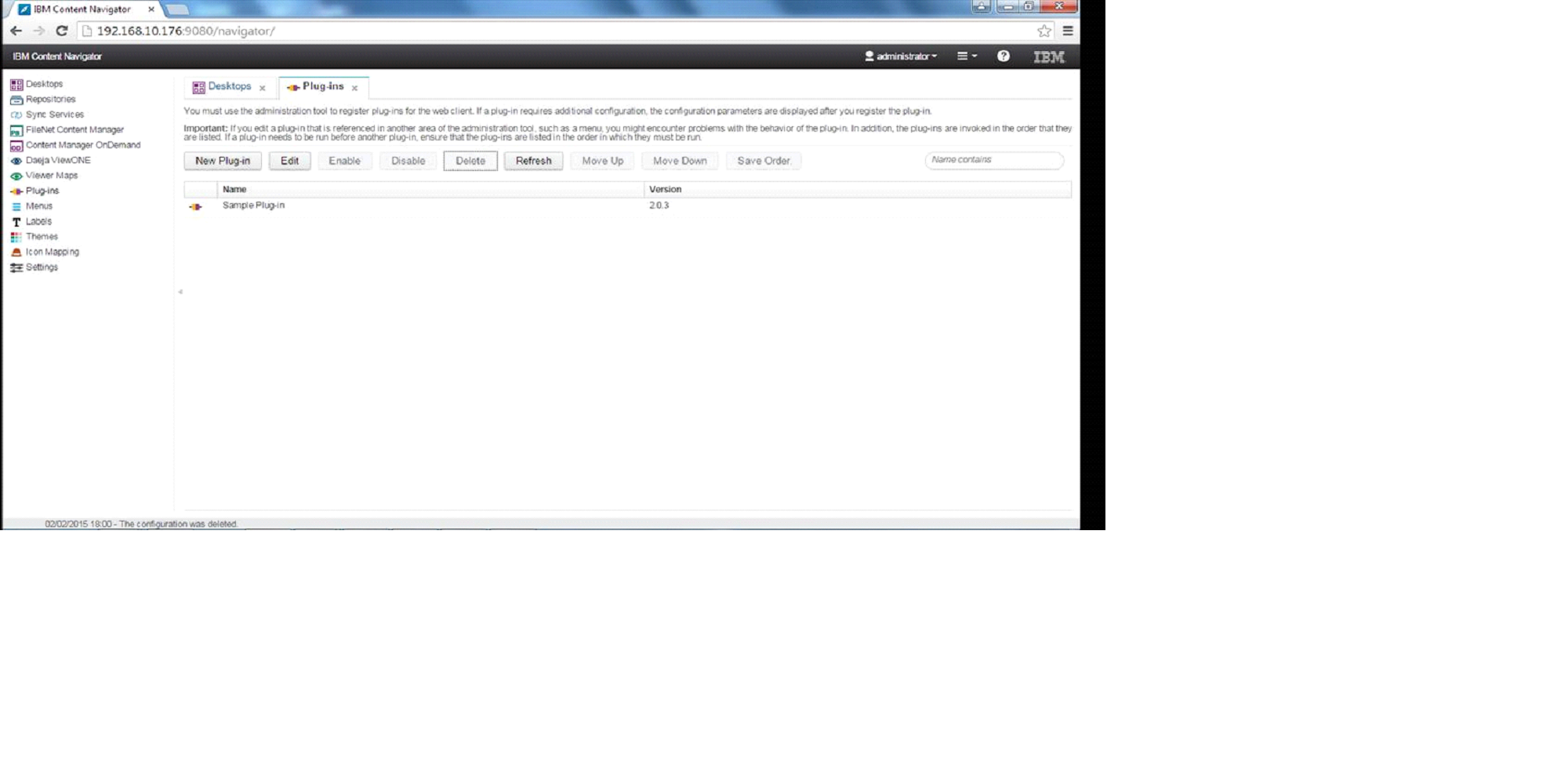Screen dimensions: 1568x778
Task: Open Repositories in the sidebar
Action: [50, 100]
